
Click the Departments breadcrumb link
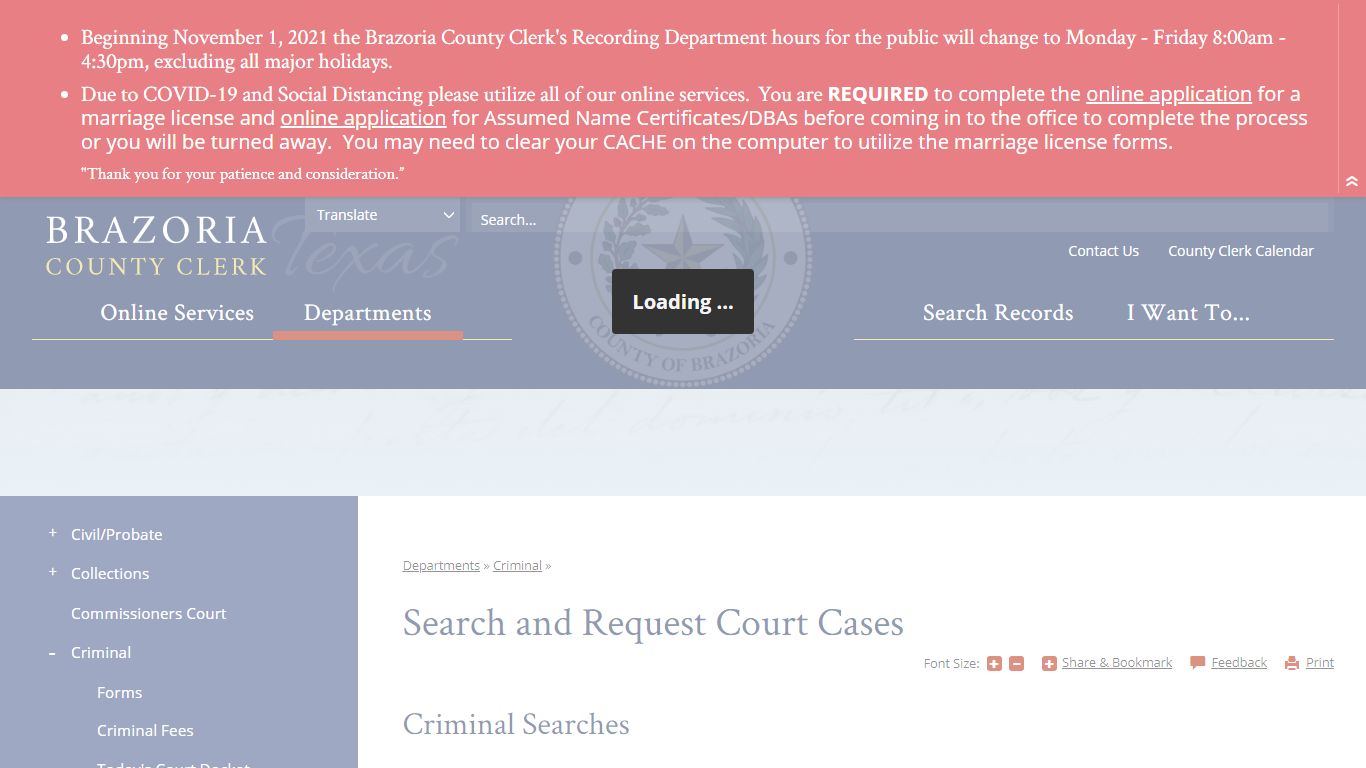click(441, 566)
